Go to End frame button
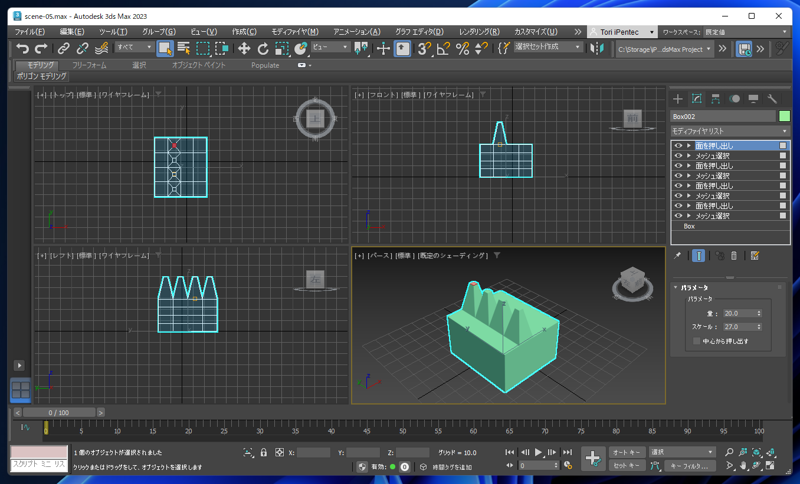Viewport: 800px width, 484px height. pos(567,452)
